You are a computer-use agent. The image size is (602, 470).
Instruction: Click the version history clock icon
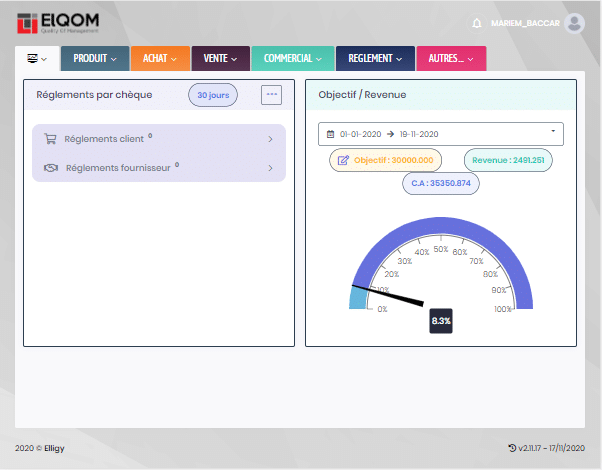(512, 448)
